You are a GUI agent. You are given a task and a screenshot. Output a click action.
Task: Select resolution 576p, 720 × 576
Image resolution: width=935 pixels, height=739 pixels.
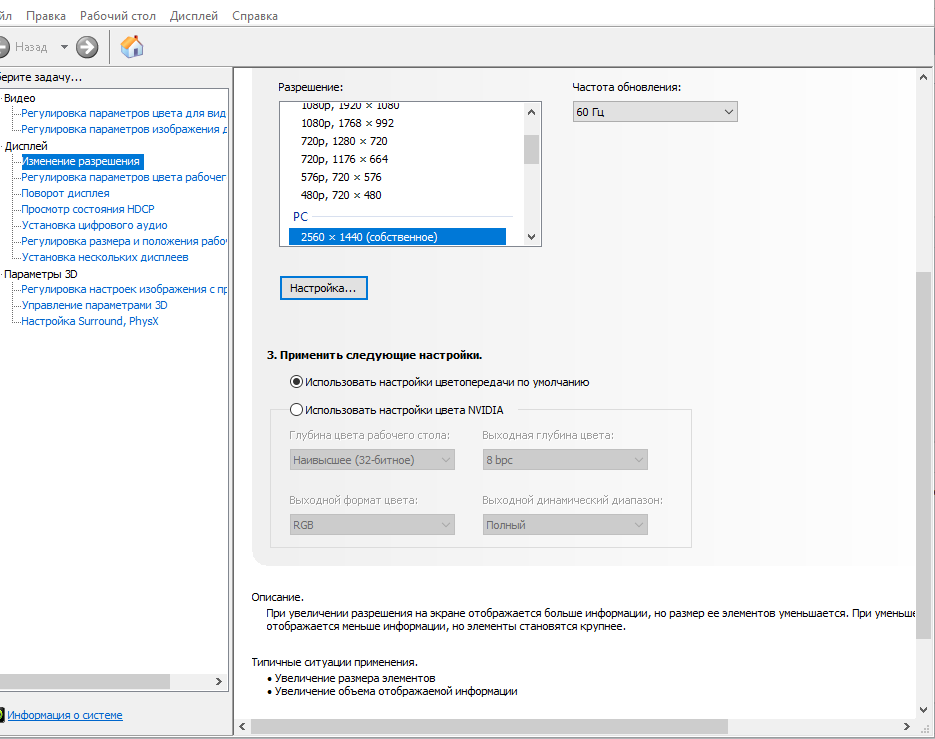pos(341,177)
